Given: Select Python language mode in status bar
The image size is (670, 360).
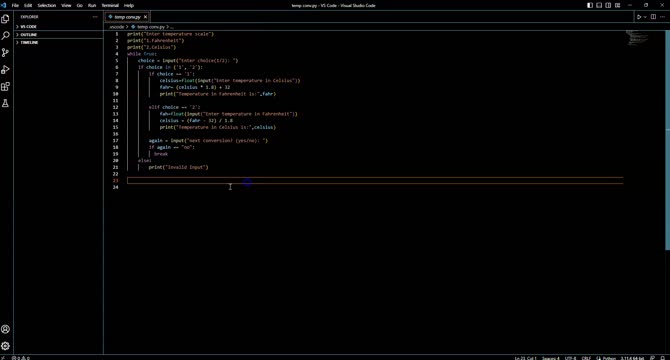Looking at the screenshot, I should [606, 358].
